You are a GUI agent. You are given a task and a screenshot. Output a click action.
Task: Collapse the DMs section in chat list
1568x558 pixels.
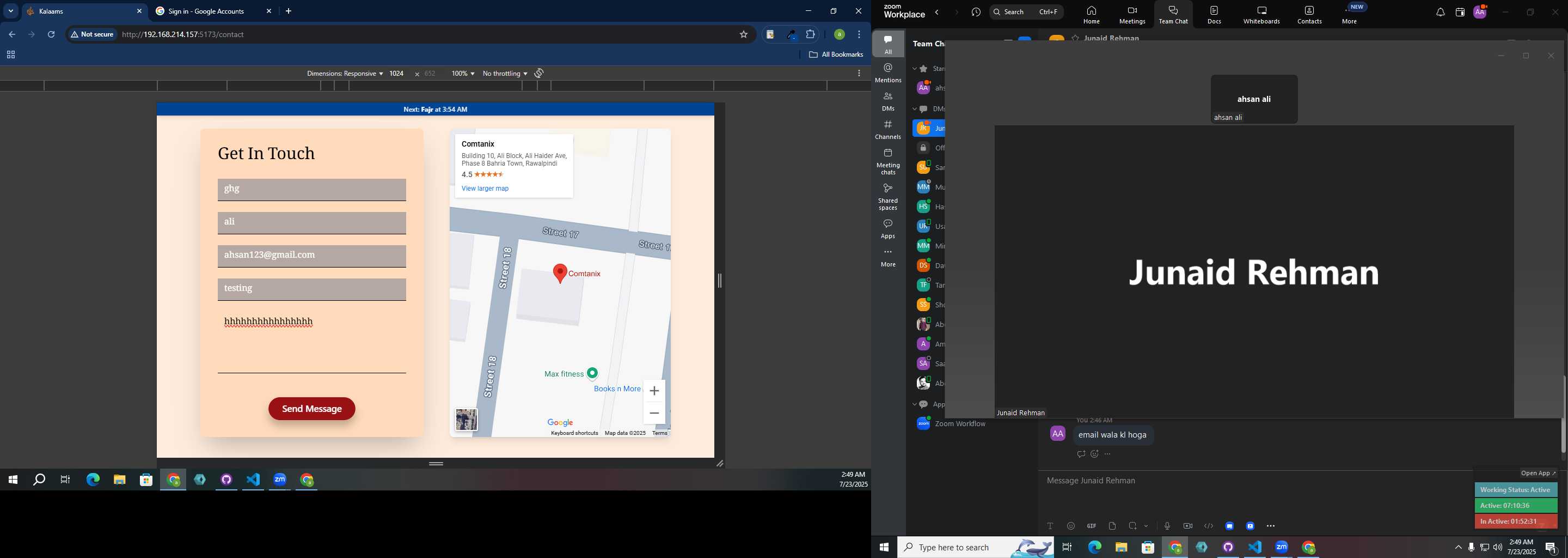[915, 109]
